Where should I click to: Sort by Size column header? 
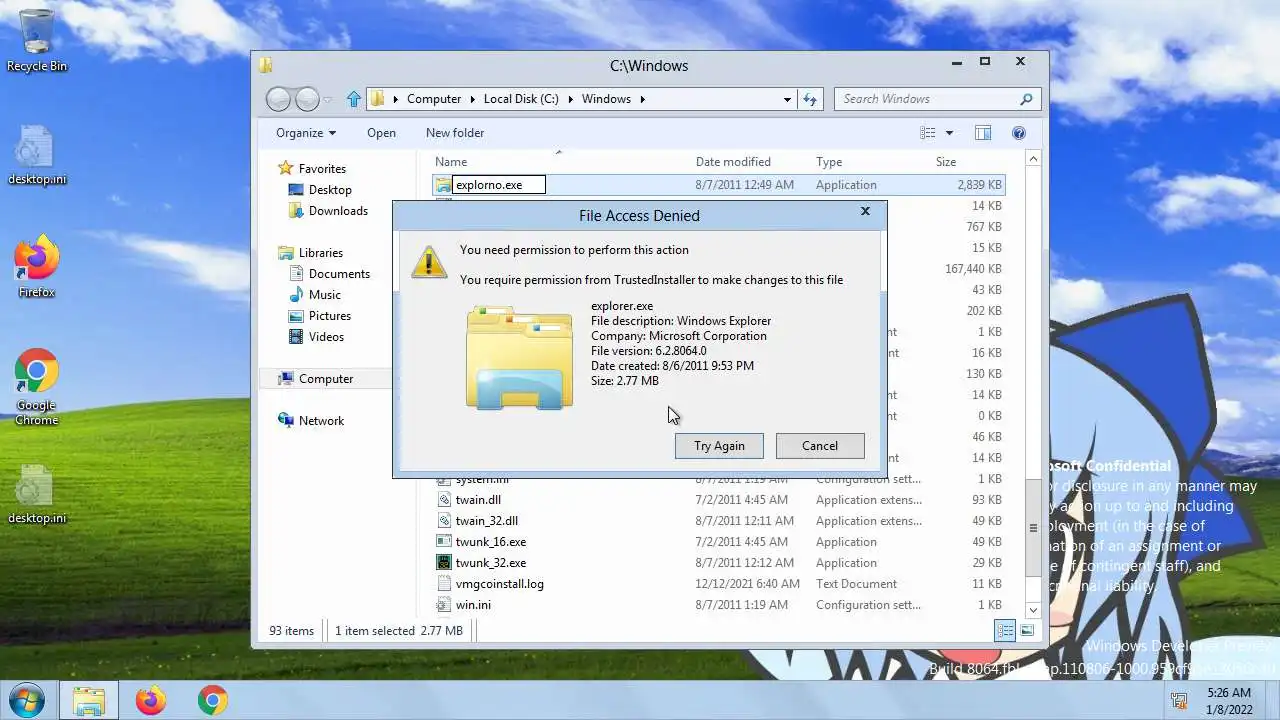[x=946, y=162]
